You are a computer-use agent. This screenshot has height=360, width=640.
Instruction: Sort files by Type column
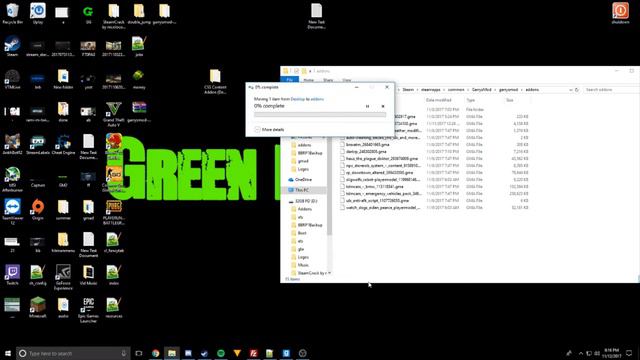[471, 100]
